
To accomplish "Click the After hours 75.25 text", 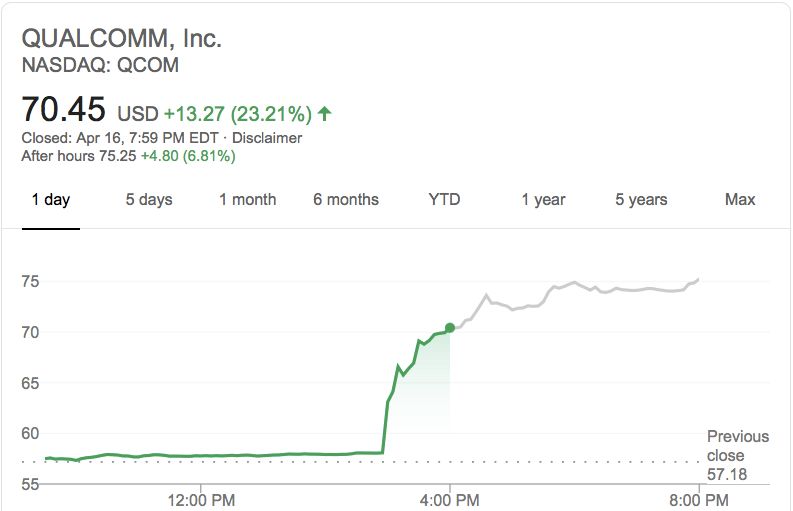I will pos(79,156).
